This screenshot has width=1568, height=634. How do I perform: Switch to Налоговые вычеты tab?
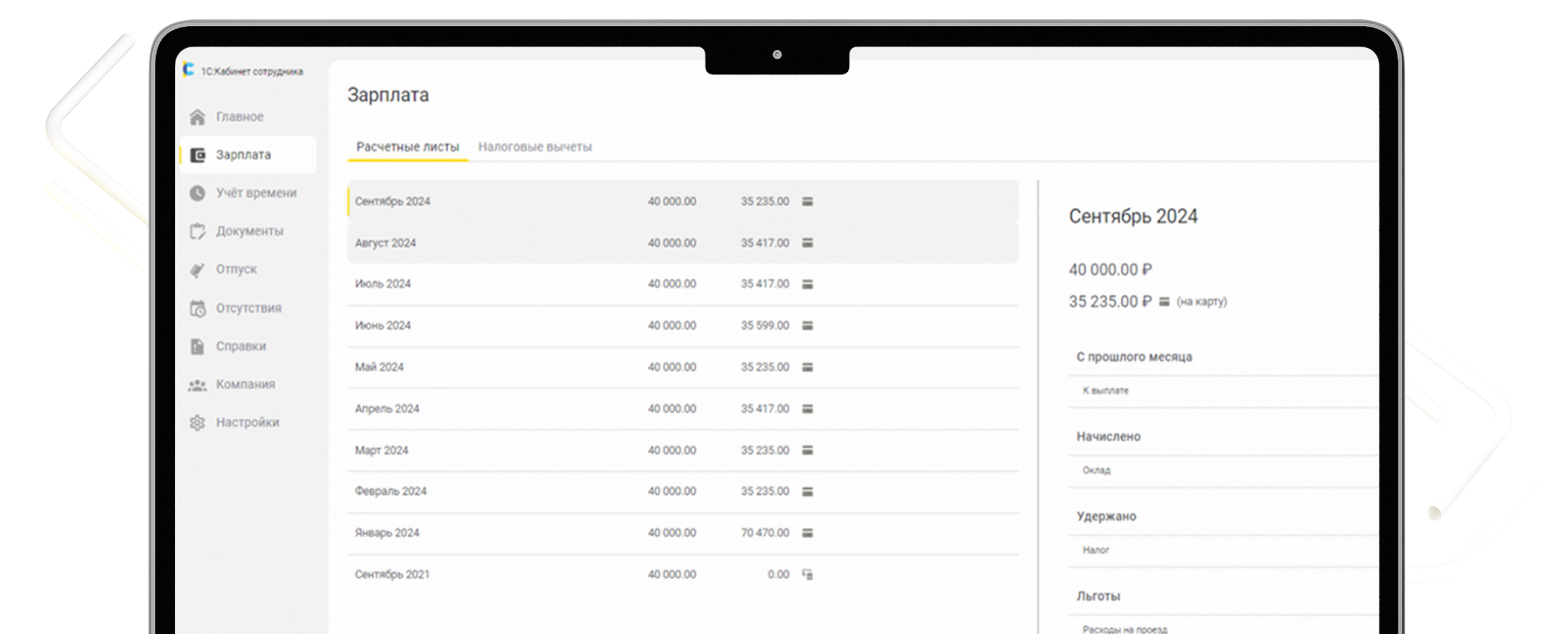(534, 146)
